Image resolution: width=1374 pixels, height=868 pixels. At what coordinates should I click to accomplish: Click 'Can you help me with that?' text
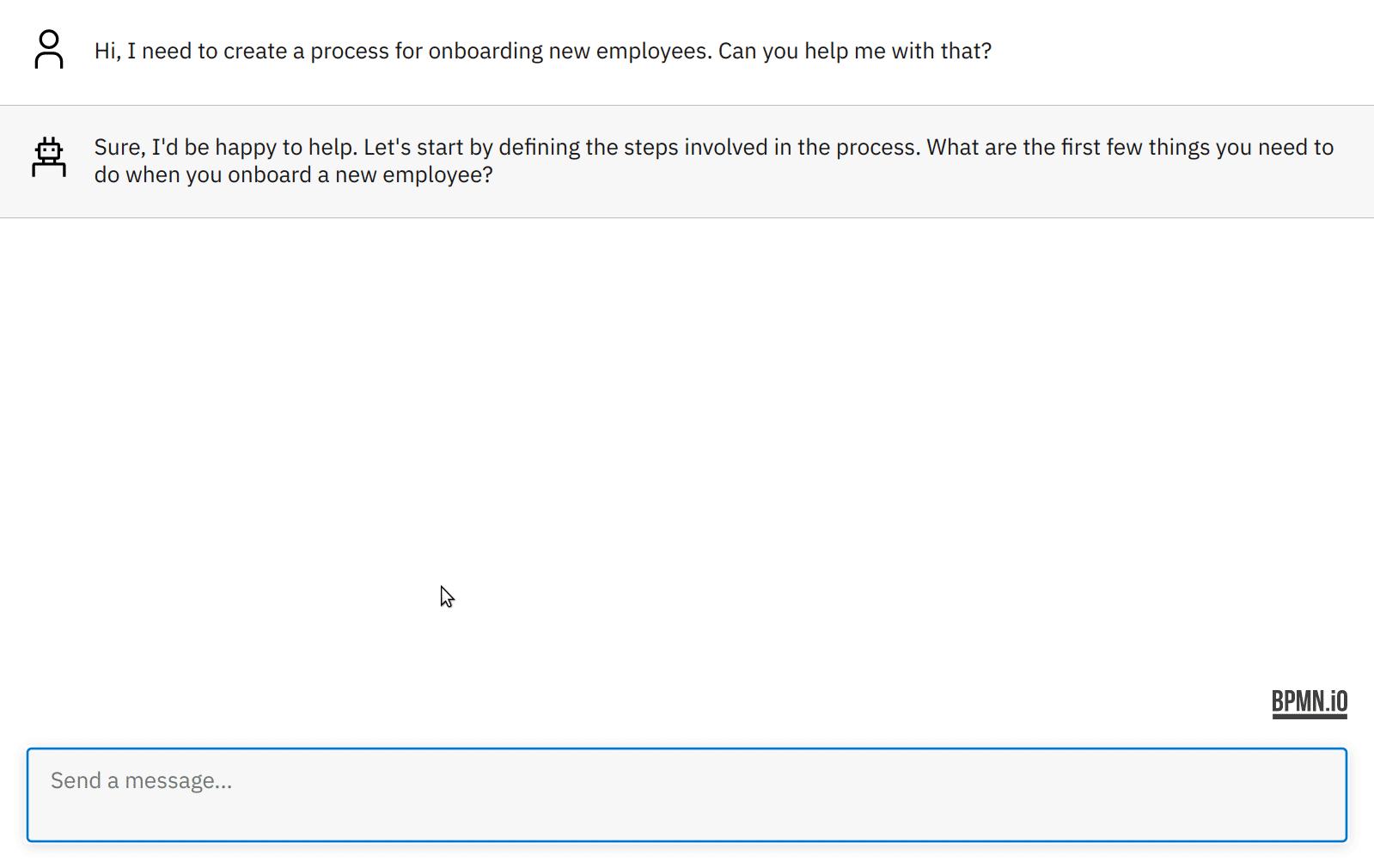(x=854, y=52)
